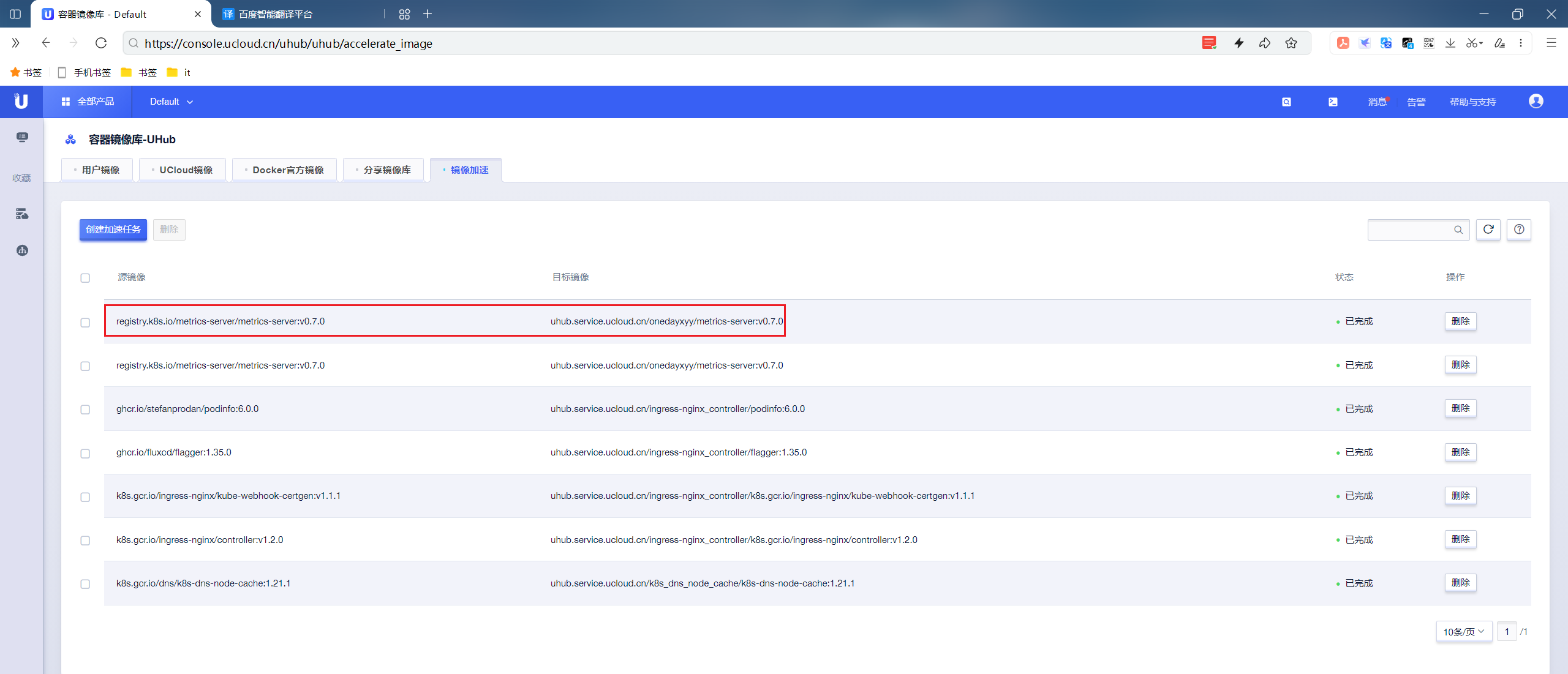Image resolution: width=1568 pixels, height=674 pixels.
Task: Check the podinfo:6.0.0 row checkbox
Action: (x=85, y=410)
